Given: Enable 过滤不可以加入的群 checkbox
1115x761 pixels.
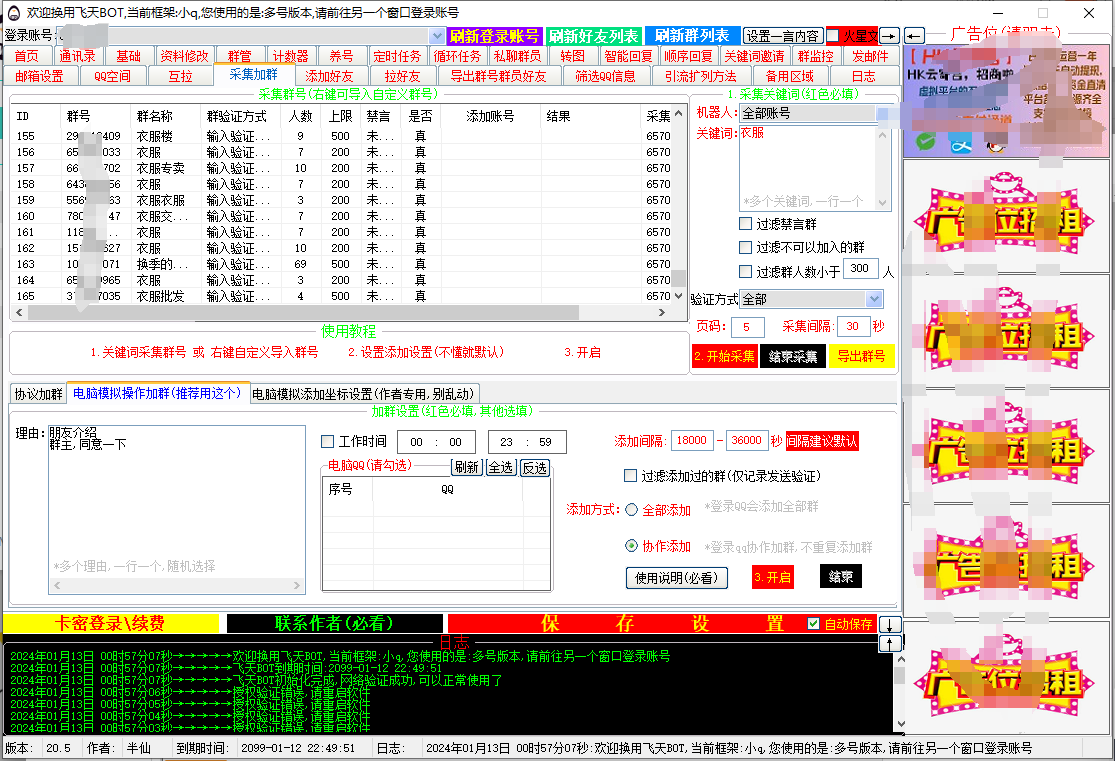Looking at the screenshot, I should pos(745,248).
